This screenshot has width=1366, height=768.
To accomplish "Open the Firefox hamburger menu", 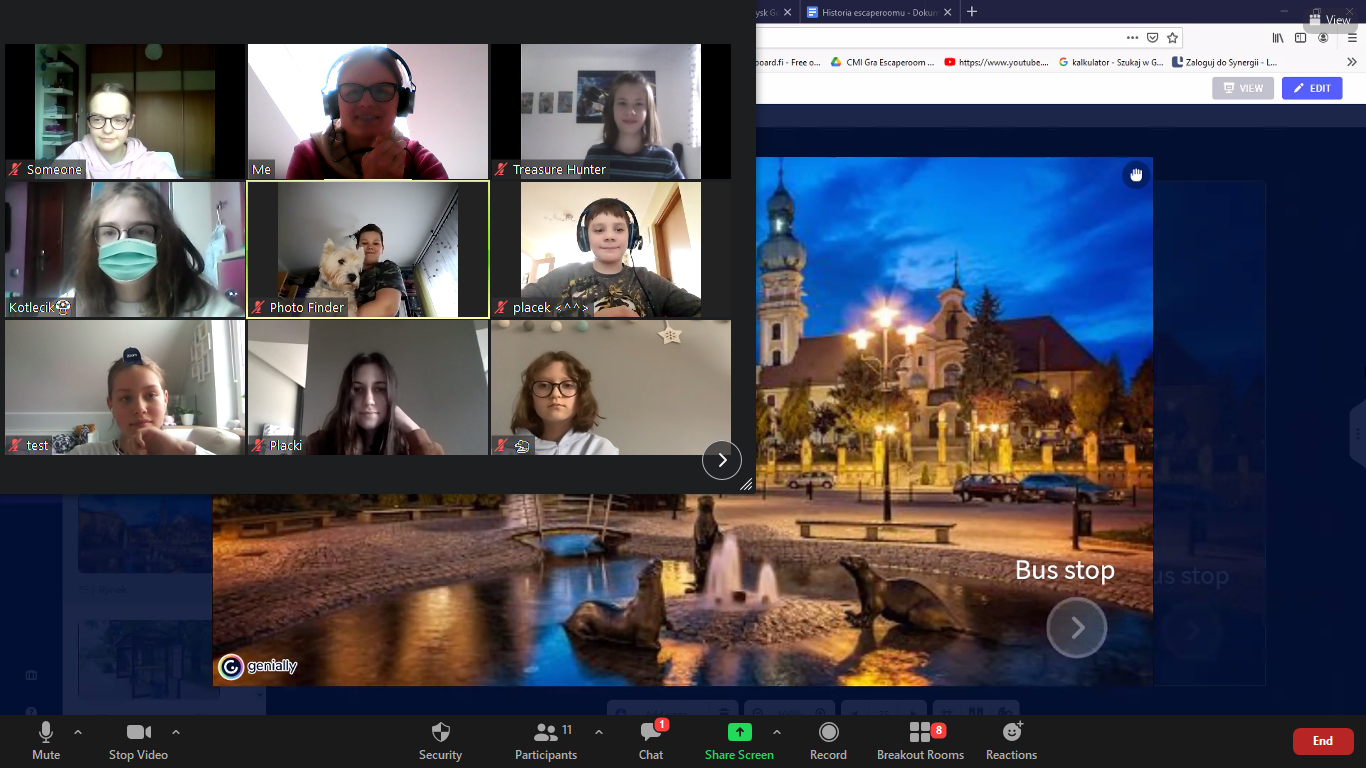I will click(x=1352, y=38).
